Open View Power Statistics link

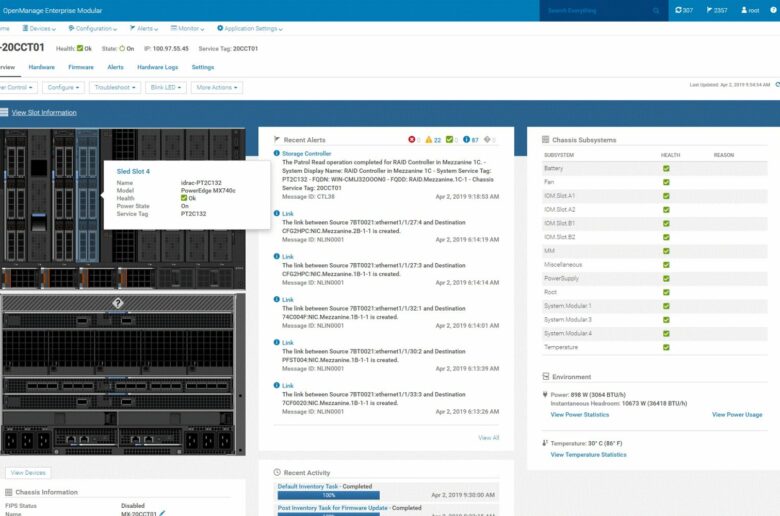[580, 414]
